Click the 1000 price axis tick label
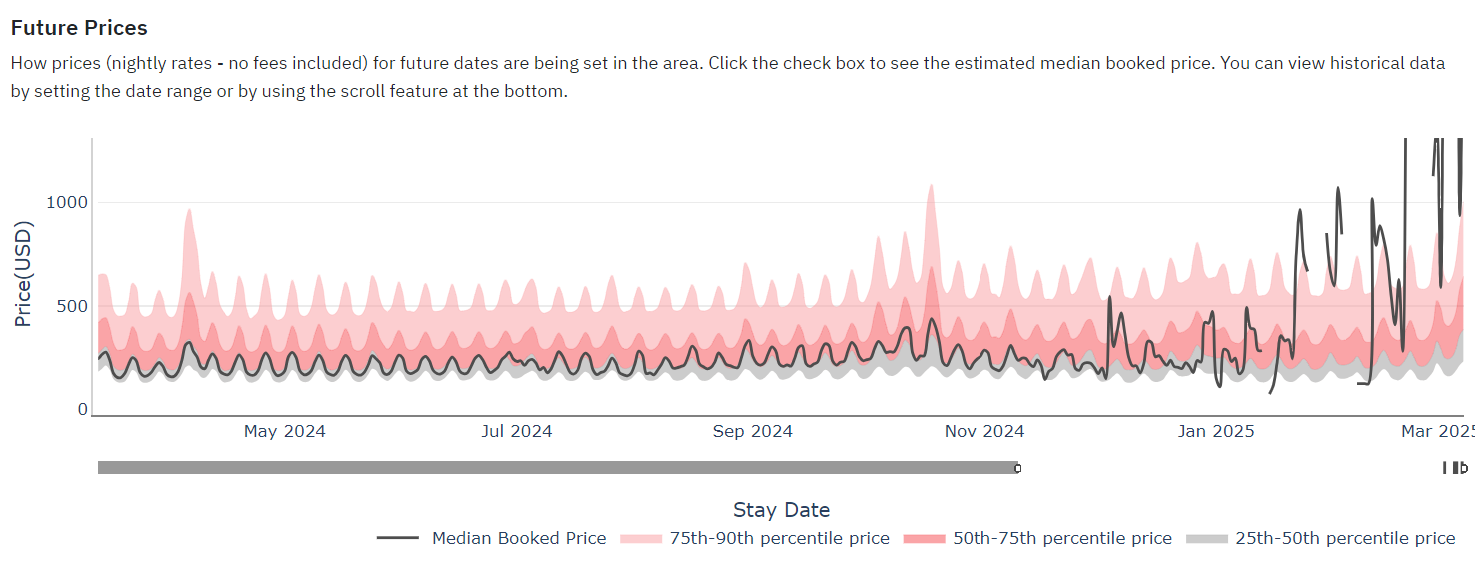Image resolution: width=1475 pixels, height=563 pixels. point(67,202)
